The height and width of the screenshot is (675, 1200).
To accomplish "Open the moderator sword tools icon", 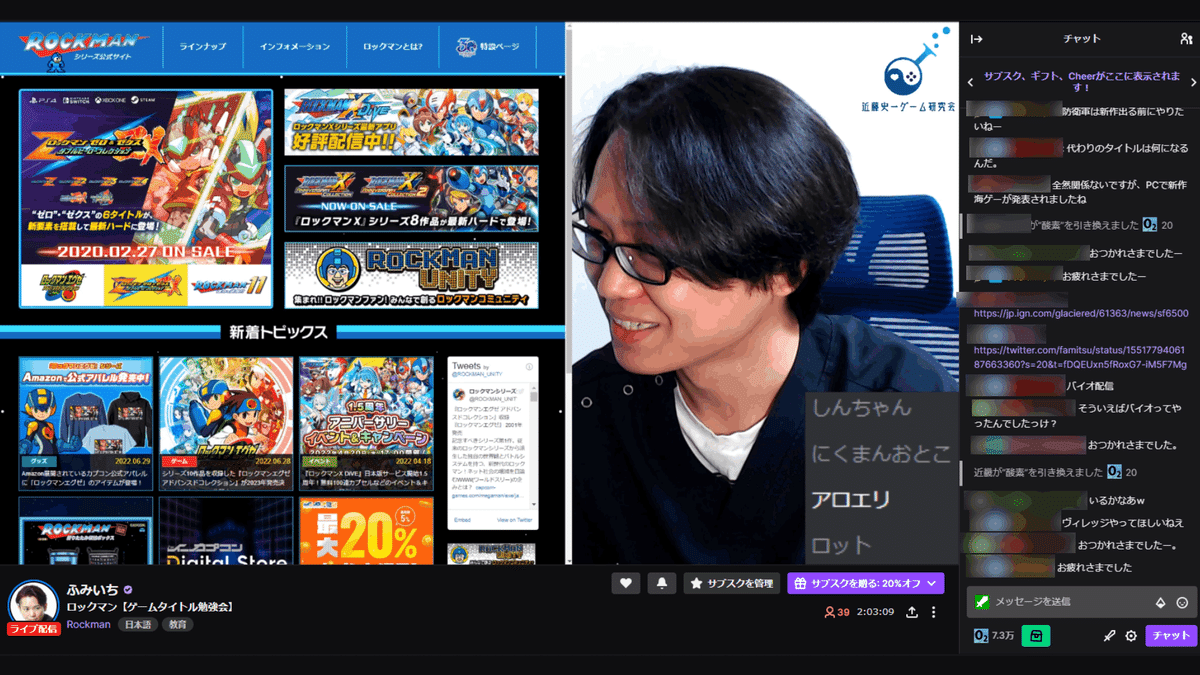I will pos(1109,636).
